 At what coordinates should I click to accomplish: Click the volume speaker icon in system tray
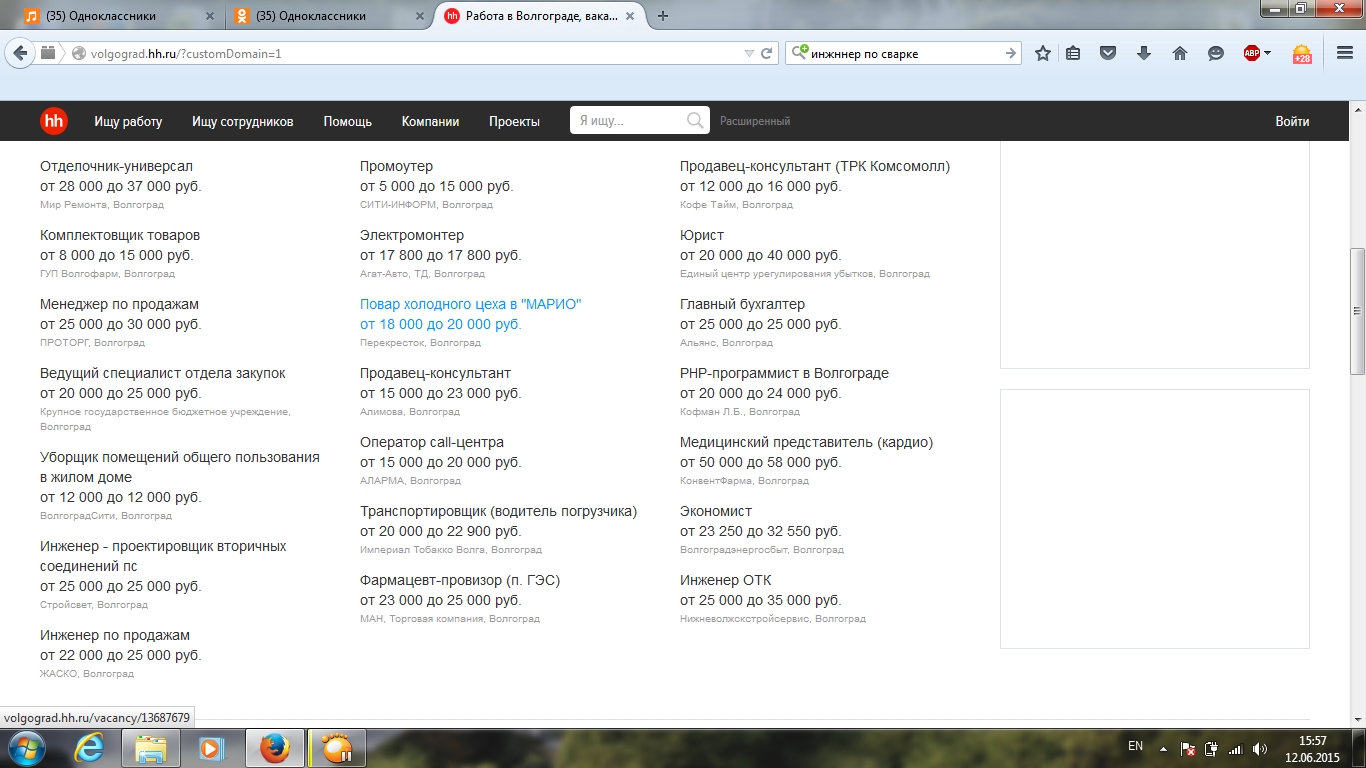pos(1260,748)
